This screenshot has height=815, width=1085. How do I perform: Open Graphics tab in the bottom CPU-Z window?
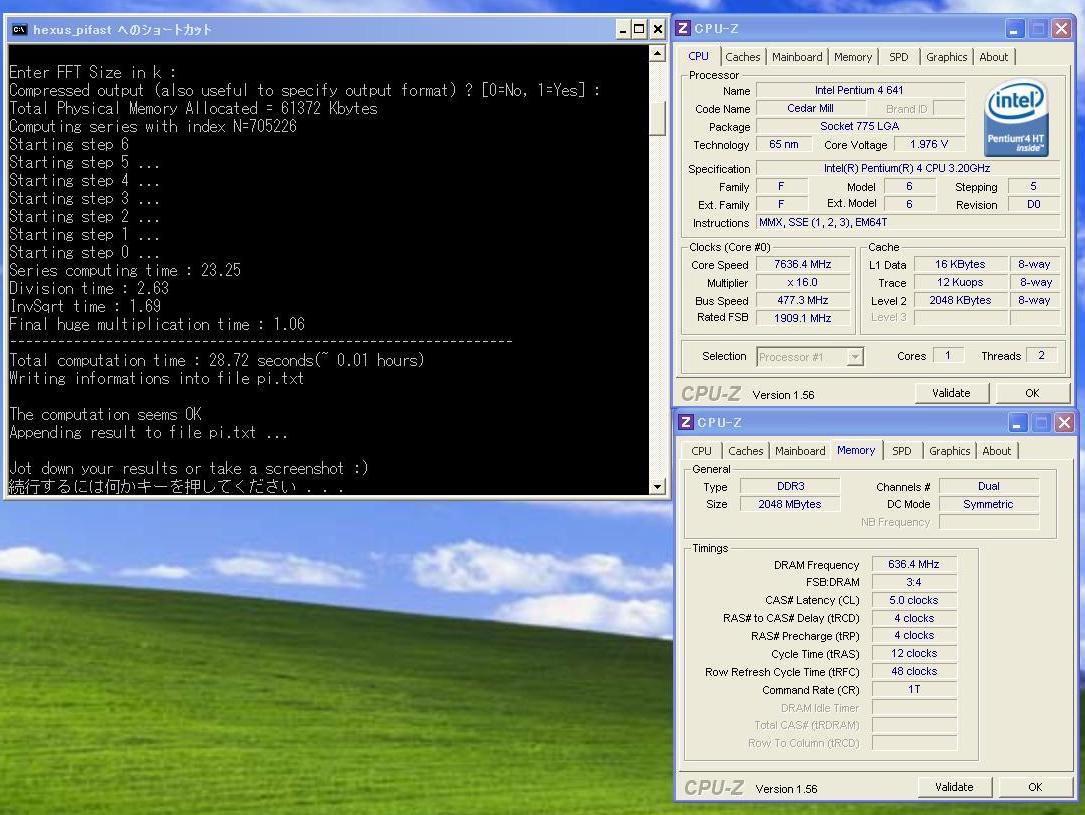point(949,451)
